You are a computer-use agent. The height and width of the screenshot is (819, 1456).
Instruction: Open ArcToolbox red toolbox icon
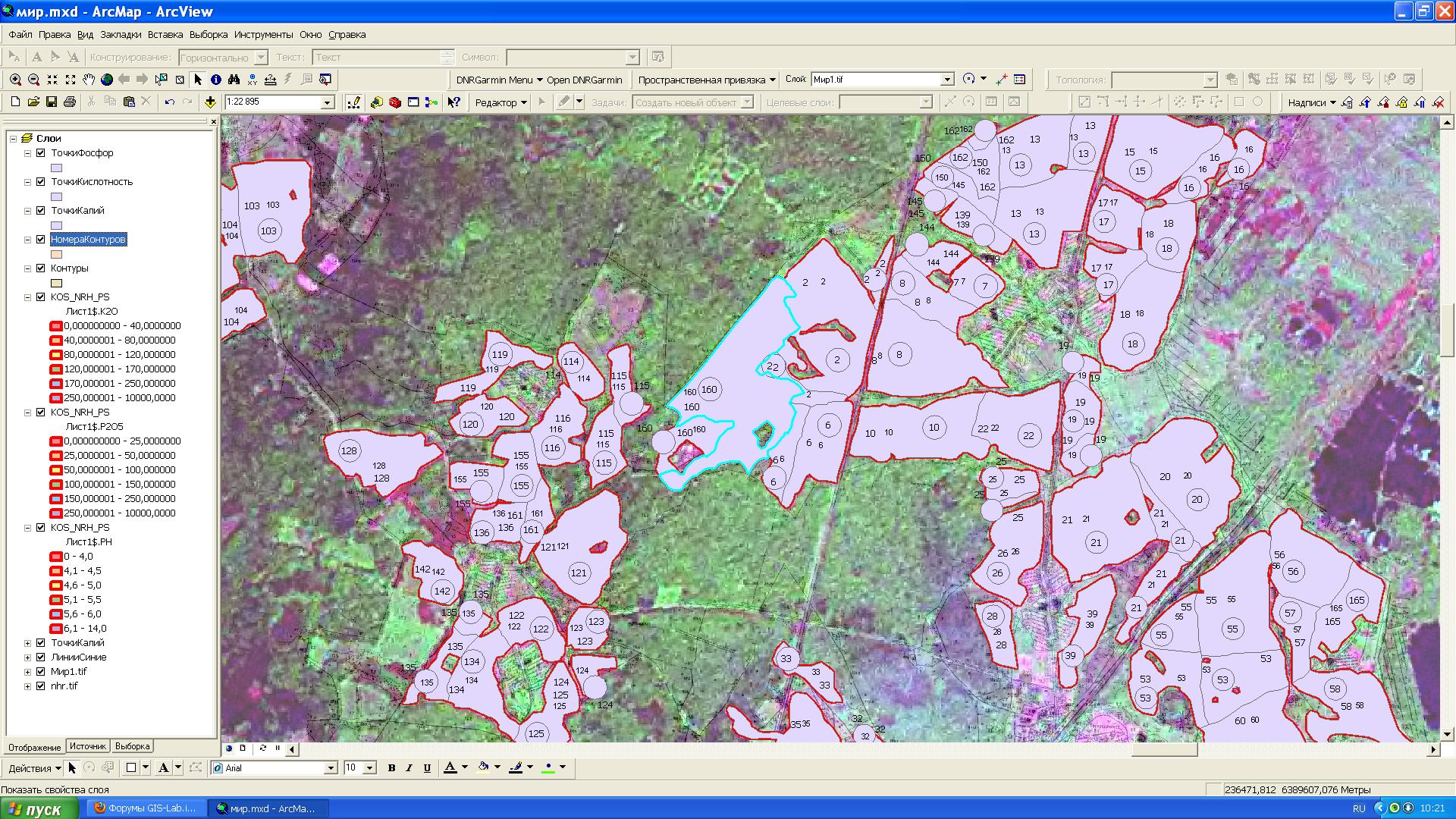[x=395, y=102]
